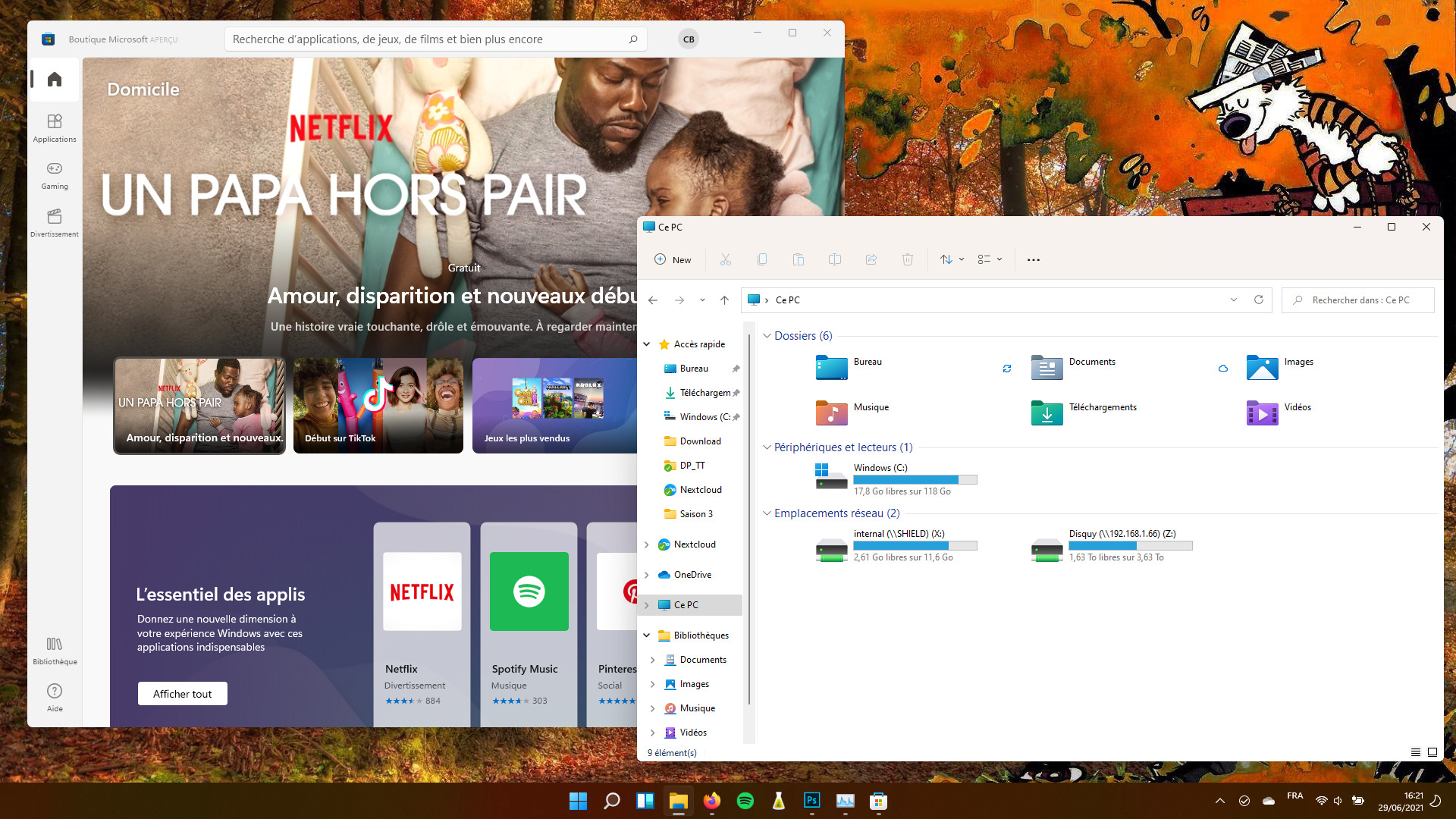Click the Paste icon in Explorer toolbar

tap(799, 259)
